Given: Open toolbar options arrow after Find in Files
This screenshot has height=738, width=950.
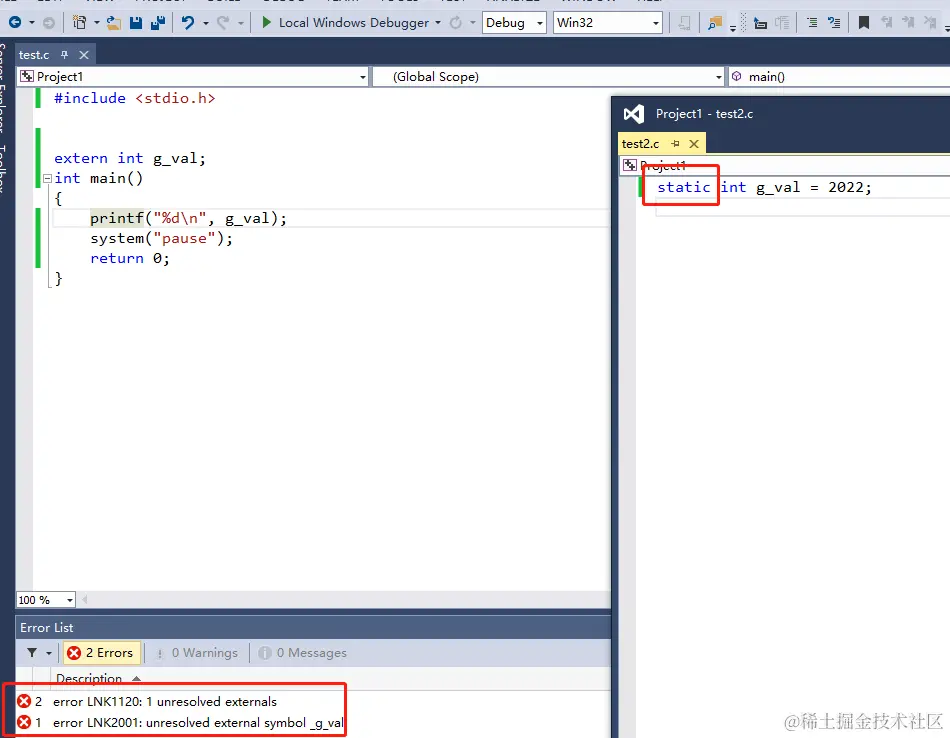Looking at the screenshot, I should coord(732,27).
